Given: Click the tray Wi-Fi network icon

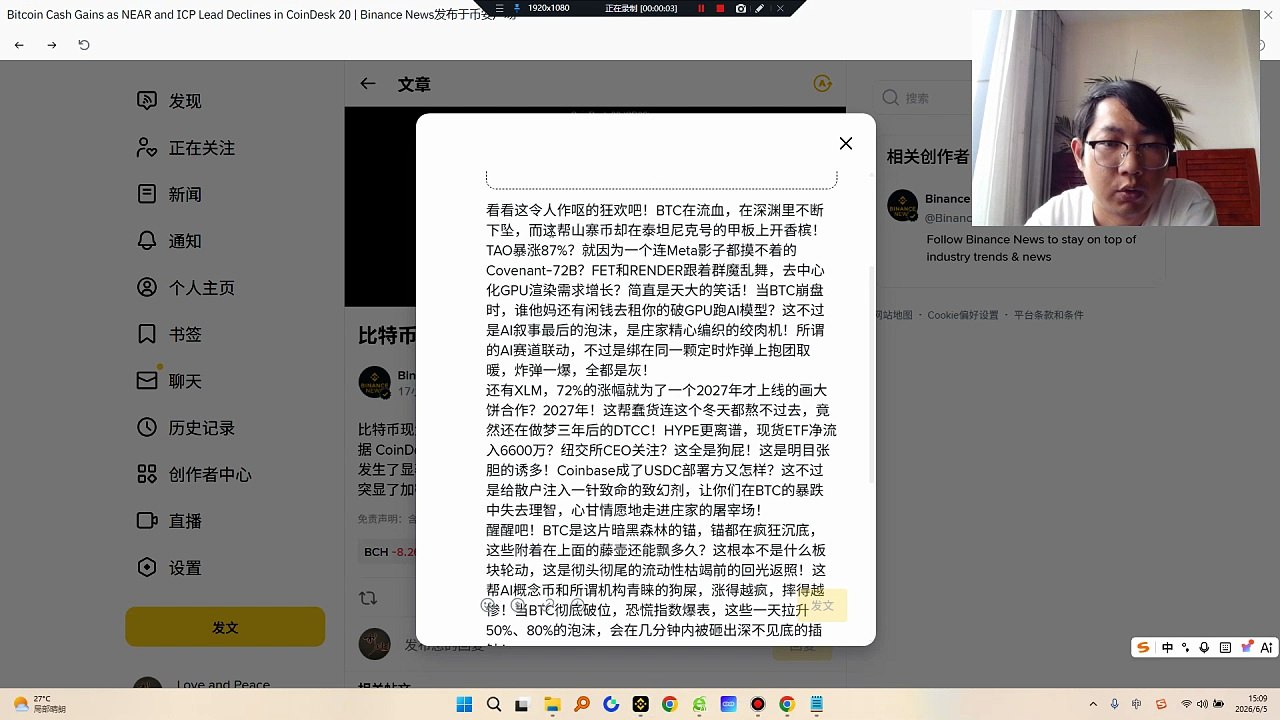Looking at the screenshot, I should [x=1186, y=704].
